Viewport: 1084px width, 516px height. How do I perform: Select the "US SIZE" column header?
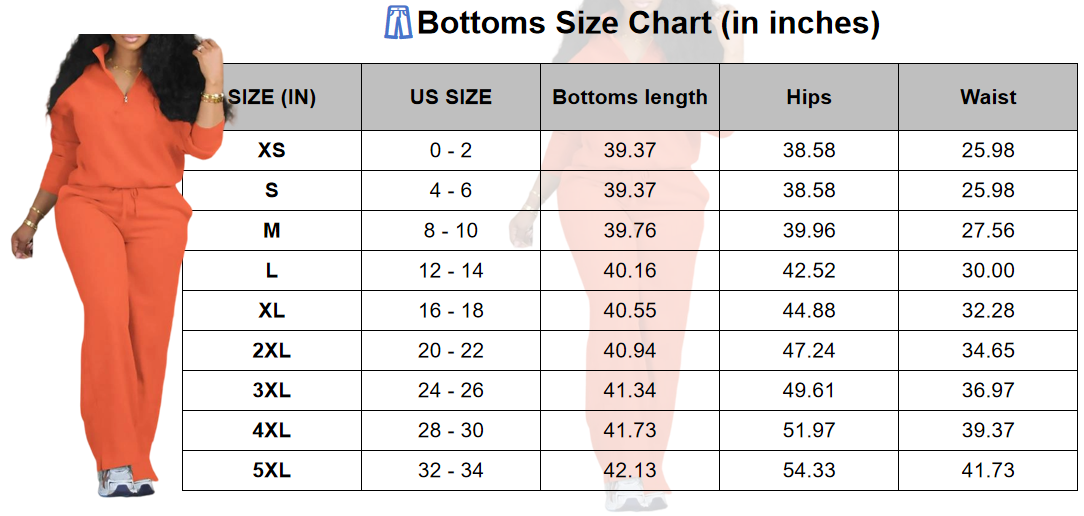451,97
